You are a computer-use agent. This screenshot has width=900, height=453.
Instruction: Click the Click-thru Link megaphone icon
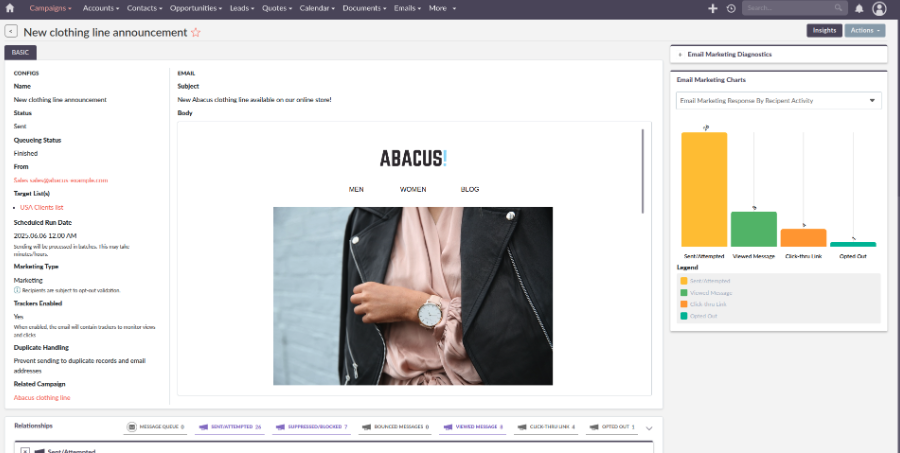click(x=522, y=427)
